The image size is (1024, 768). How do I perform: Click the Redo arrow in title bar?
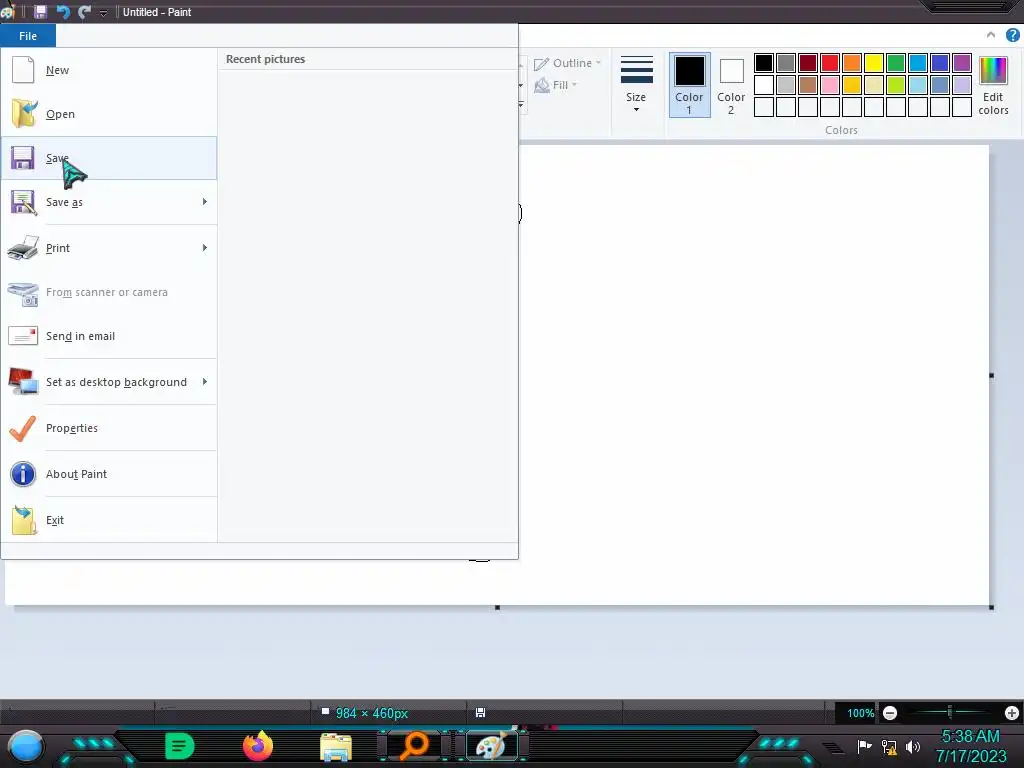(84, 12)
